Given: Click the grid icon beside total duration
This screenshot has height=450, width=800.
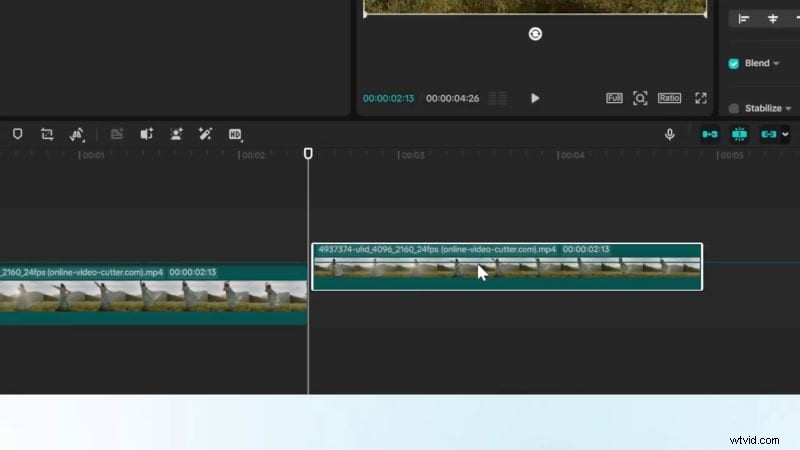Looking at the screenshot, I should pos(498,98).
